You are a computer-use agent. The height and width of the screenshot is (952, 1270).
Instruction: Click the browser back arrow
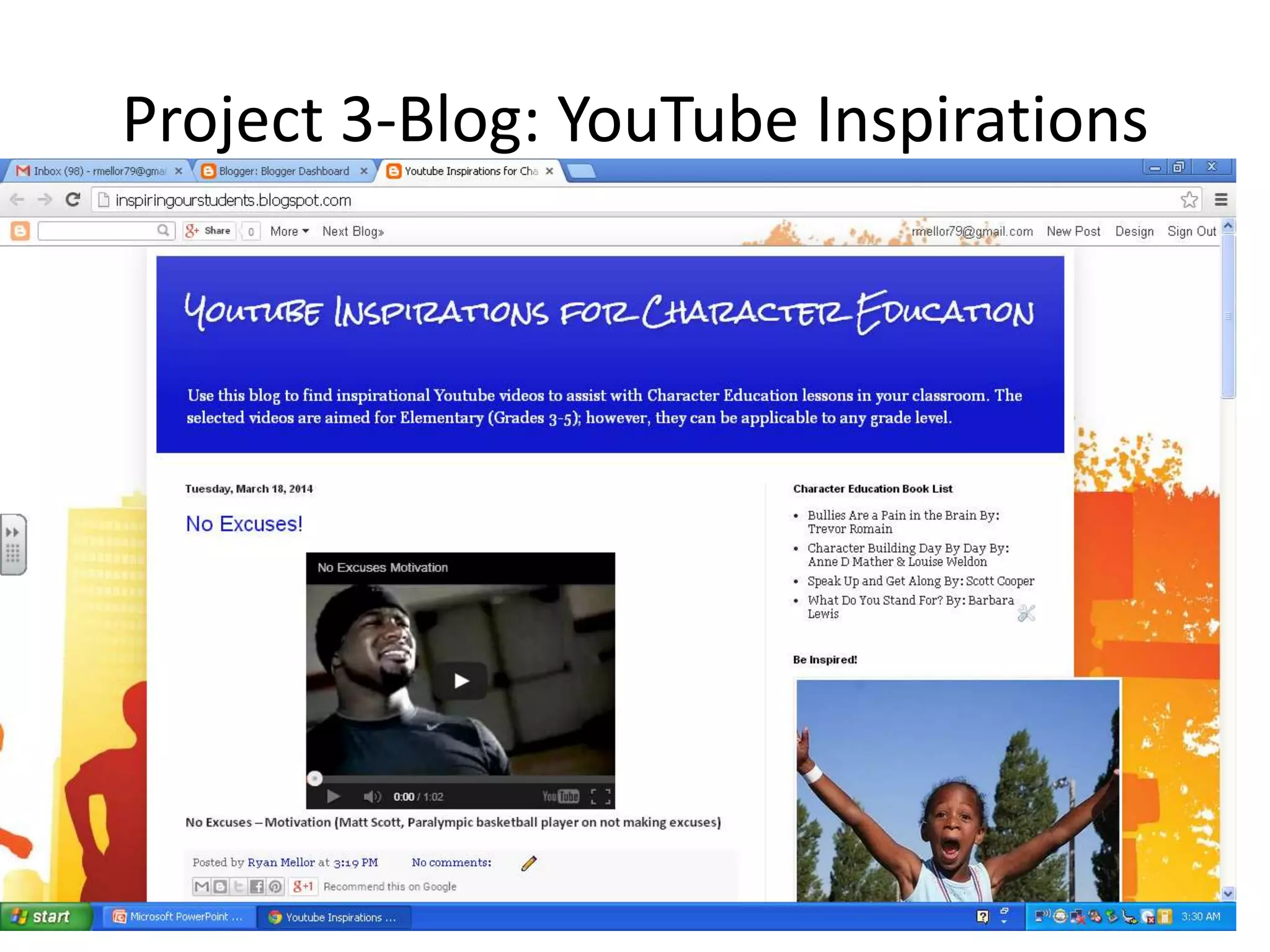point(17,200)
